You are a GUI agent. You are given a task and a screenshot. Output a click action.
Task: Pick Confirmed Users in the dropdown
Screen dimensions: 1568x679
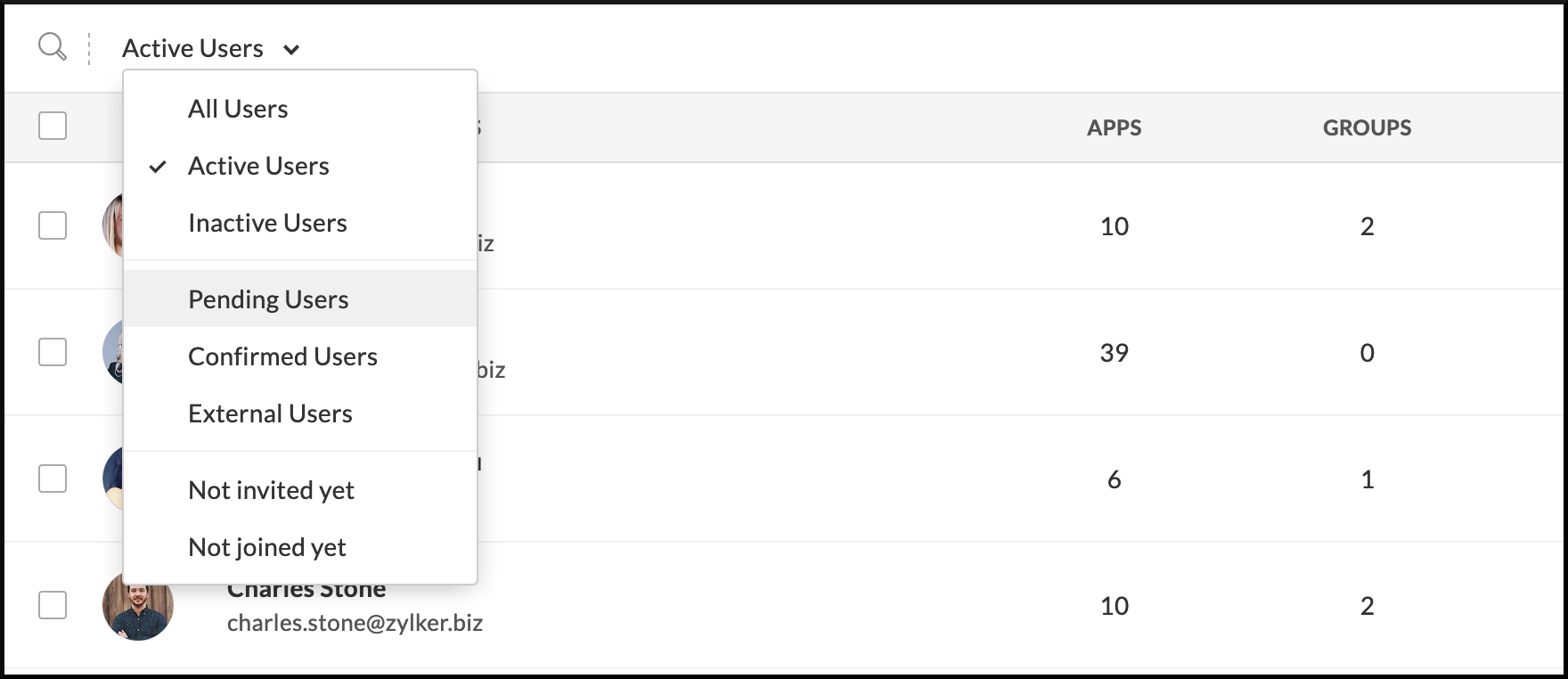[282, 356]
